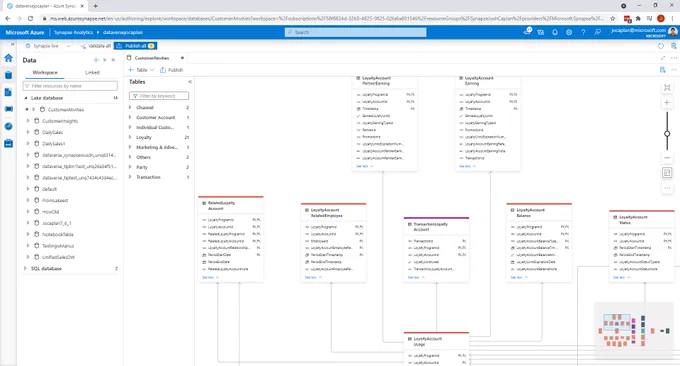Viewport: 680px width, 366px height.
Task: Open a new browser tab
Action: (95, 6)
